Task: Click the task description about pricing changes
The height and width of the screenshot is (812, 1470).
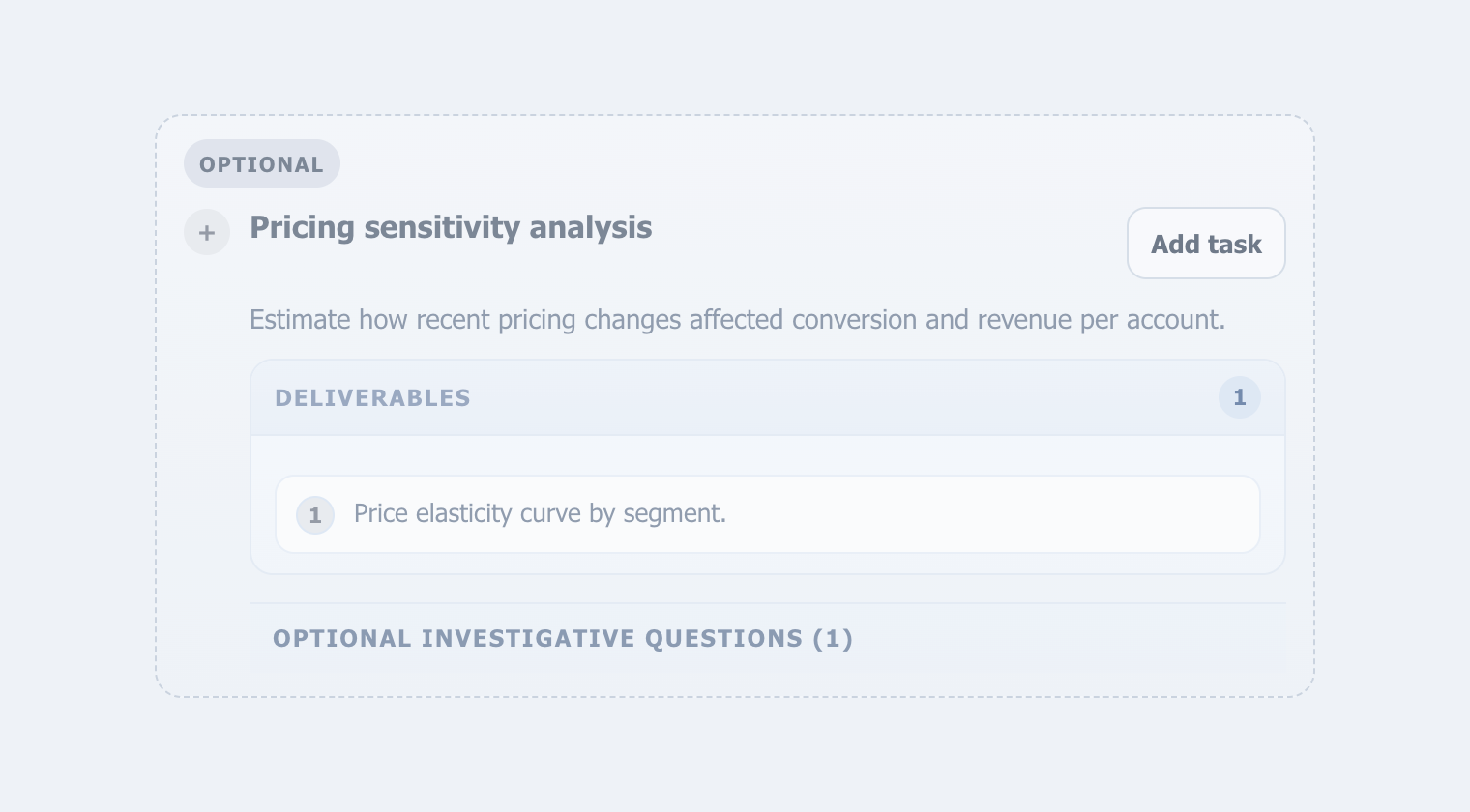Action: pyautogui.click(x=737, y=320)
